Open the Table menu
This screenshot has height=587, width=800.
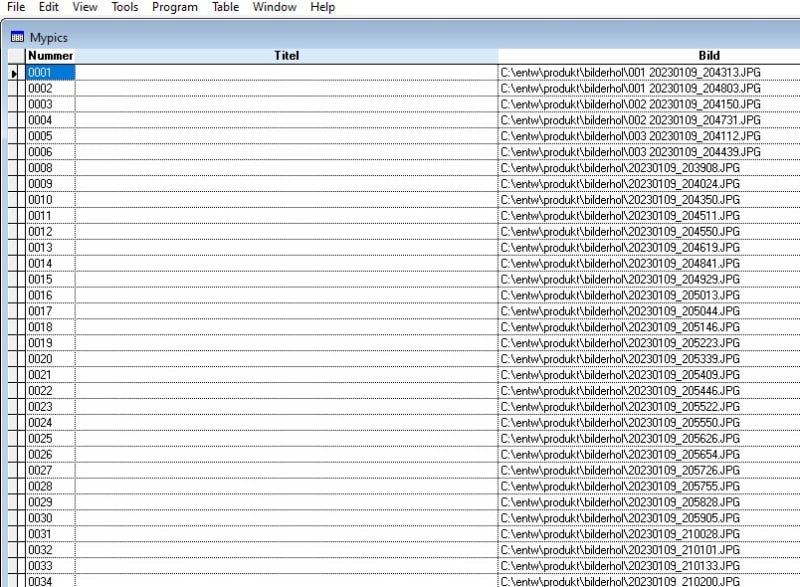226,7
